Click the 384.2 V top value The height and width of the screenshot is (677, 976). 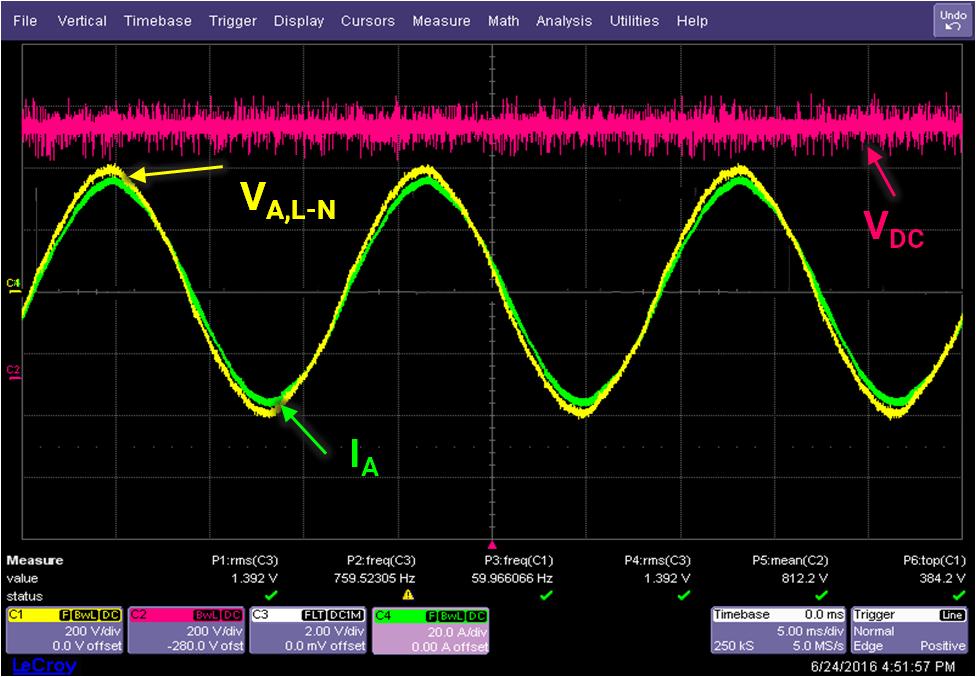[x=942, y=578]
